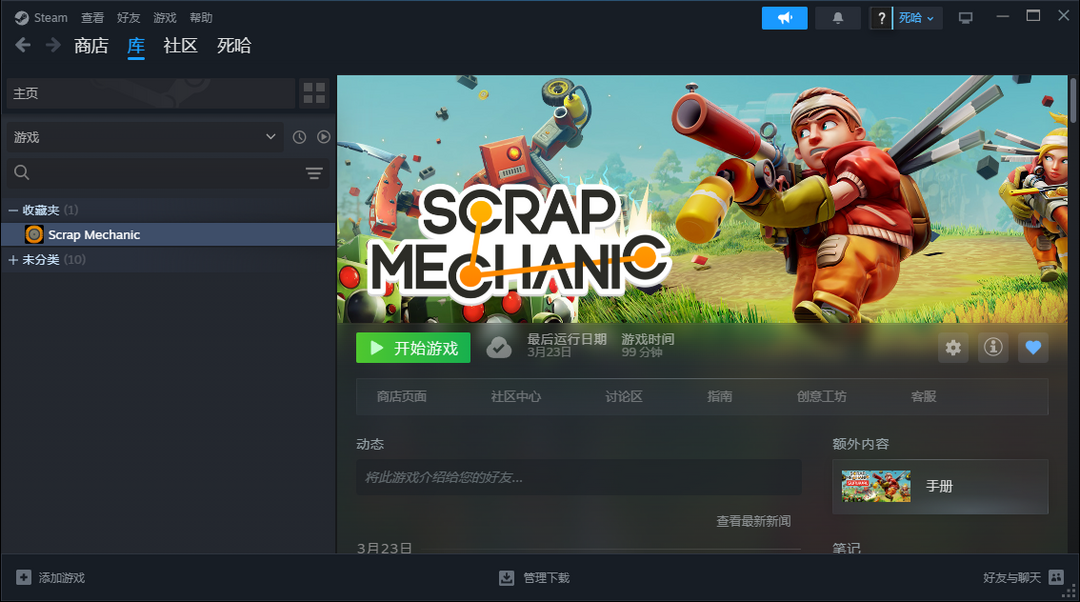
Task: Collapse the 收藏夹 category
Action: coord(13,210)
